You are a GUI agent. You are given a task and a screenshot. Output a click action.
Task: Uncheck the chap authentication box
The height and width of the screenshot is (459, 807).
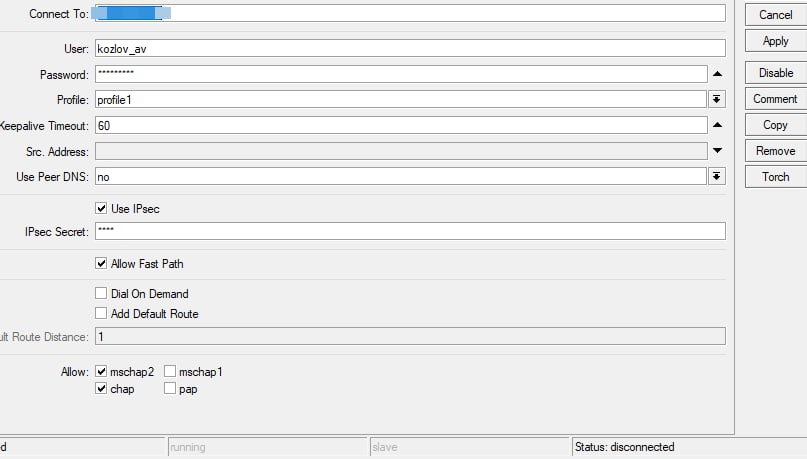pos(101,389)
